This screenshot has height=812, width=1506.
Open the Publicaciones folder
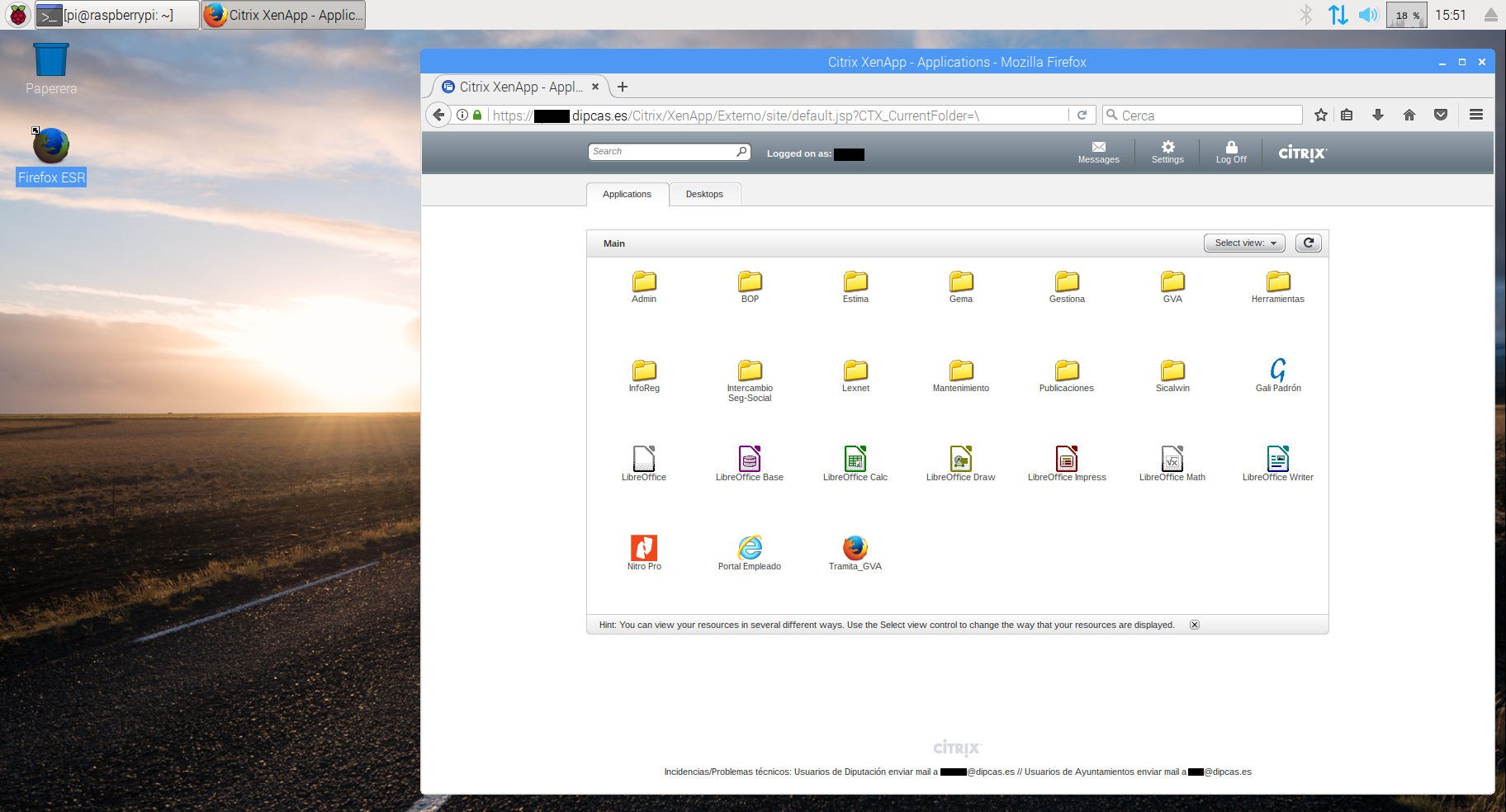[x=1067, y=375]
